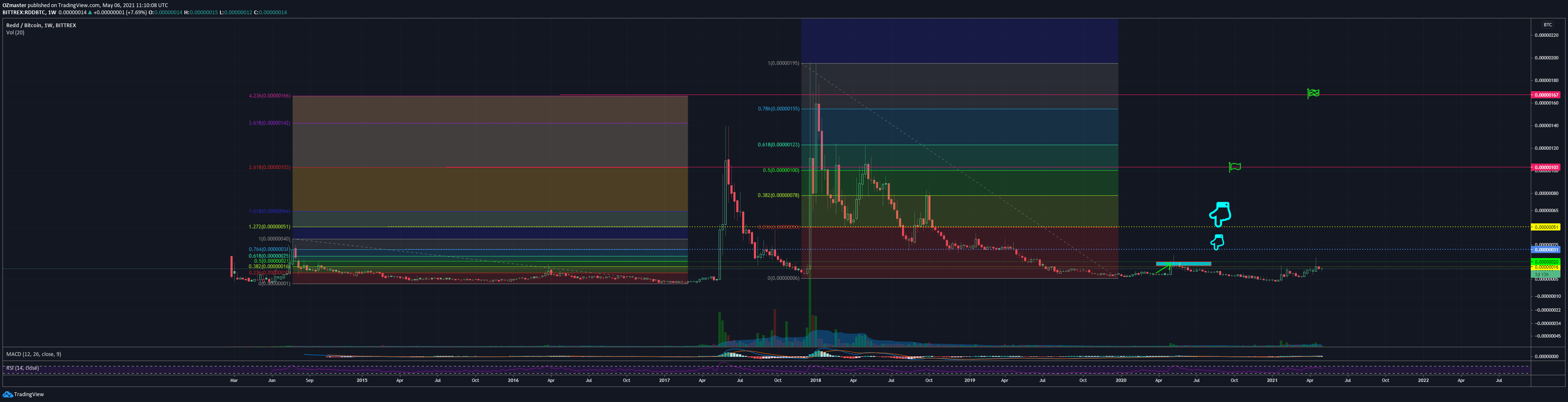This screenshot has width=1568, height=402.
Task: Click the Vol (20) indicator label
Action: coord(15,32)
